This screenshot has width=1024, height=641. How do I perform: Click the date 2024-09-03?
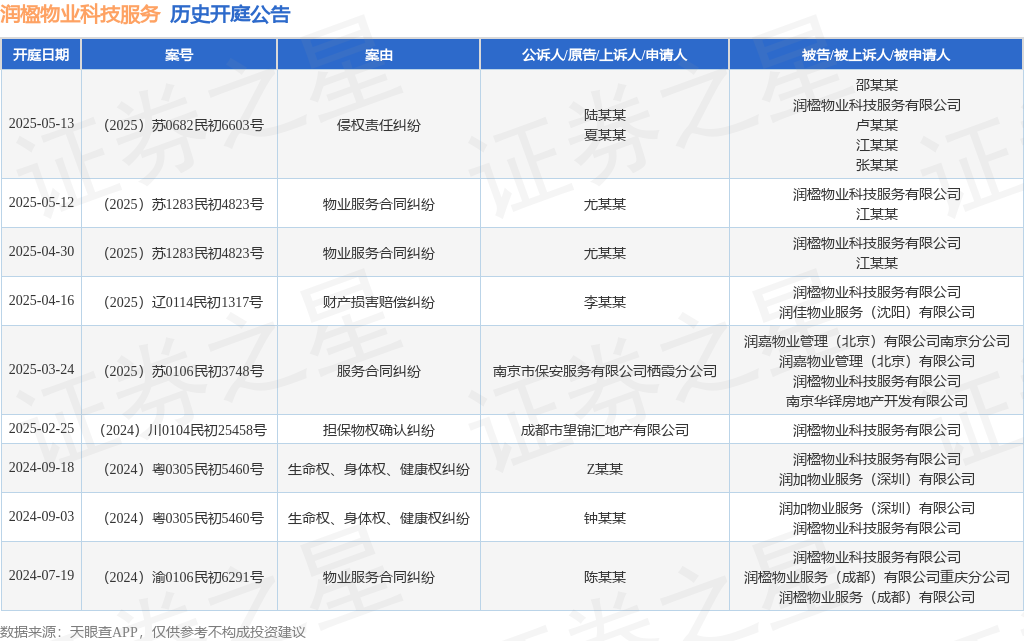pos(41,516)
